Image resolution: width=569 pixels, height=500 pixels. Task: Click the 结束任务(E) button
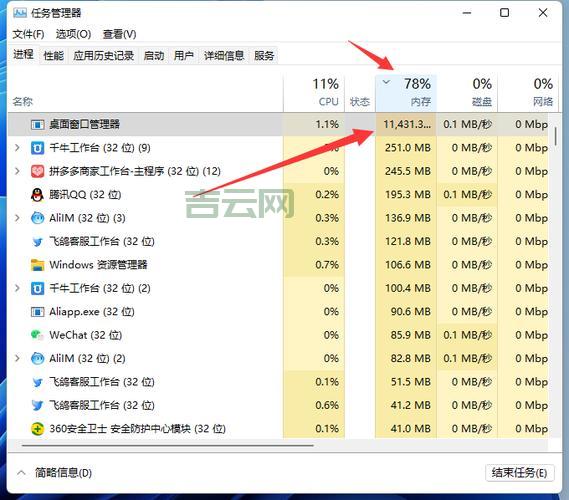coord(519,473)
